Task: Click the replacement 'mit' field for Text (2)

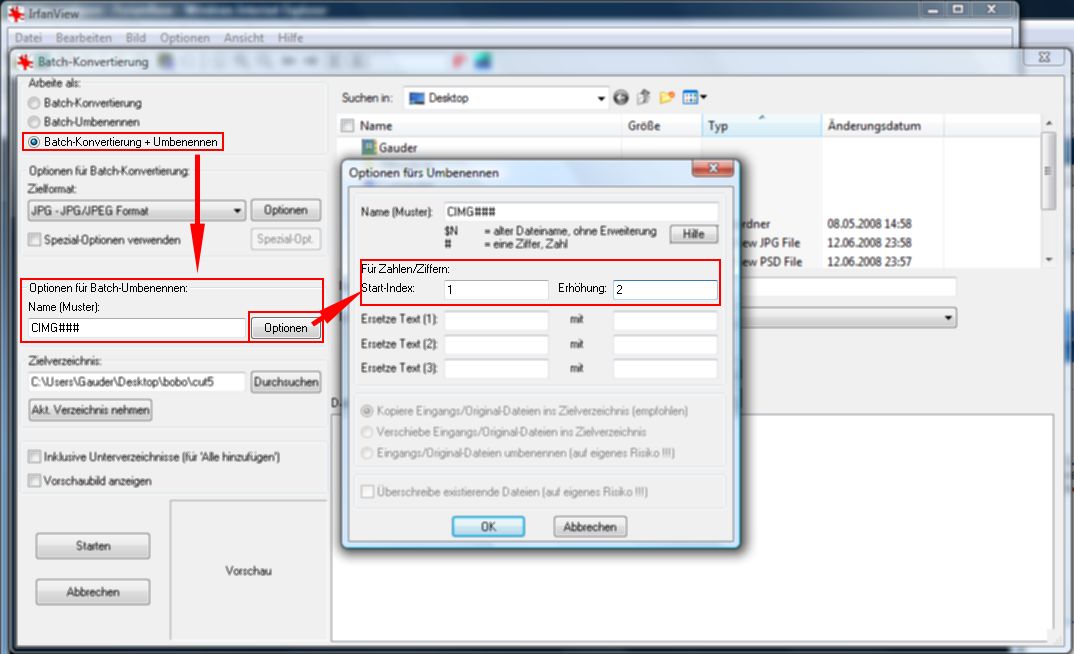Action: click(x=665, y=344)
